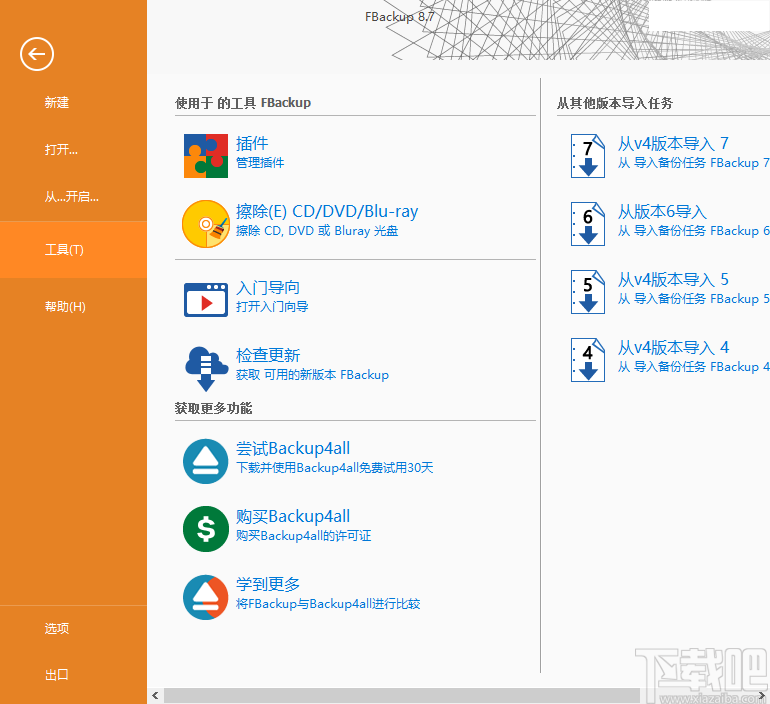770x704 pixels.
Task: Click the cloud download update icon
Action: [206, 368]
